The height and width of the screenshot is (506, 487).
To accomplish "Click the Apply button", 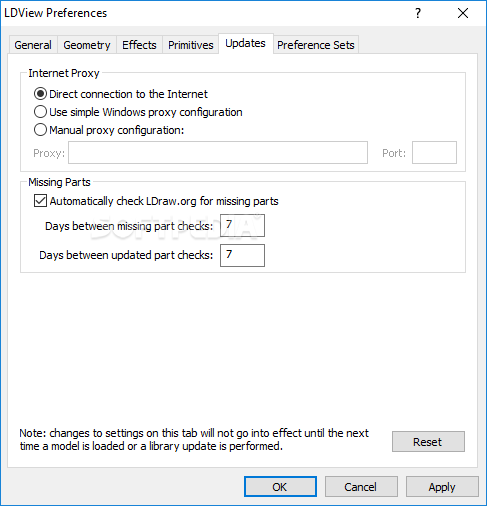I will click(442, 487).
